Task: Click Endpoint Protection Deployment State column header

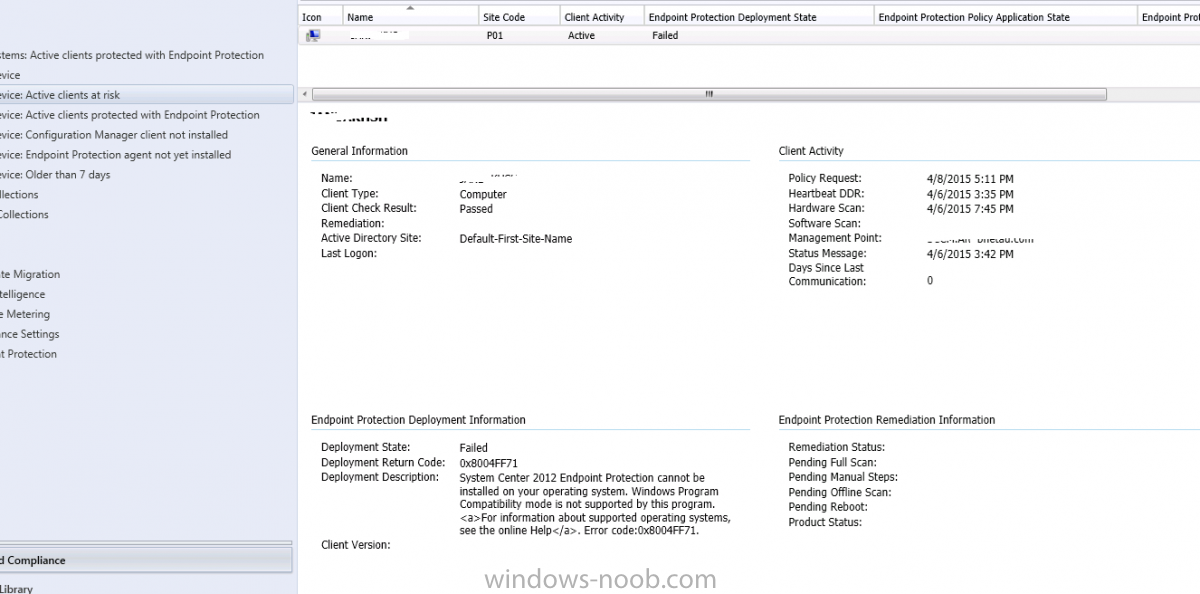Action: (x=758, y=17)
